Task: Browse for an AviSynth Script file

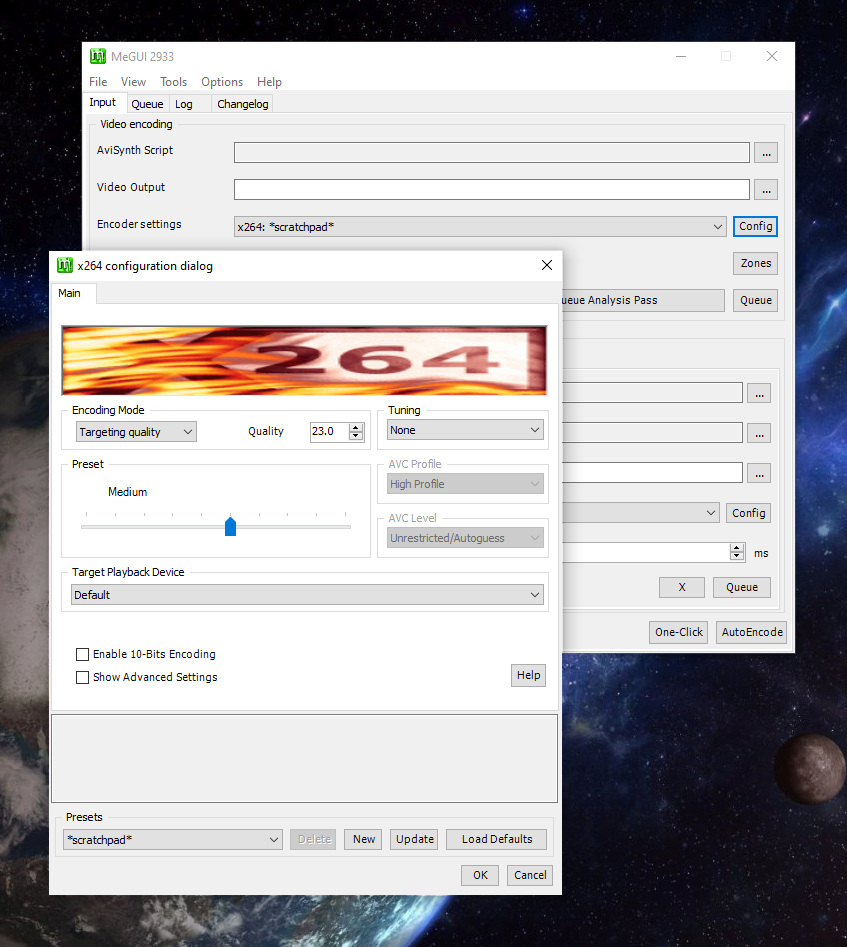Action: coord(766,153)
